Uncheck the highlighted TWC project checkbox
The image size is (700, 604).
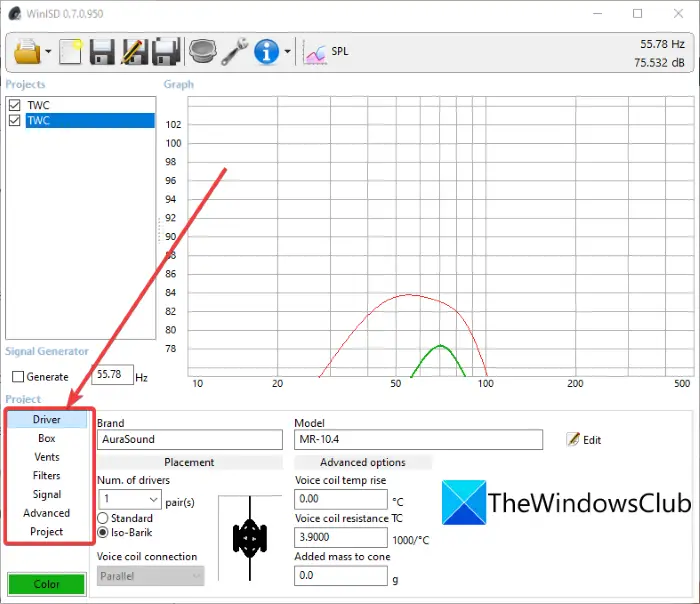[15, 121]
